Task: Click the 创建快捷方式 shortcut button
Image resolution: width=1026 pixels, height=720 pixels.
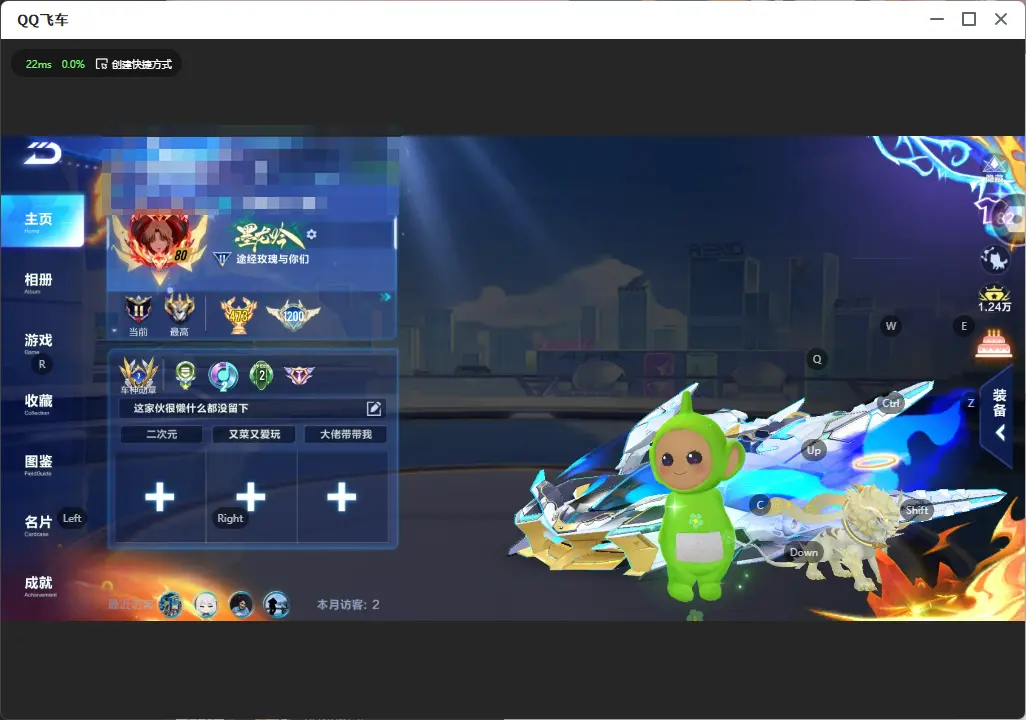Action: pos(134,64)
